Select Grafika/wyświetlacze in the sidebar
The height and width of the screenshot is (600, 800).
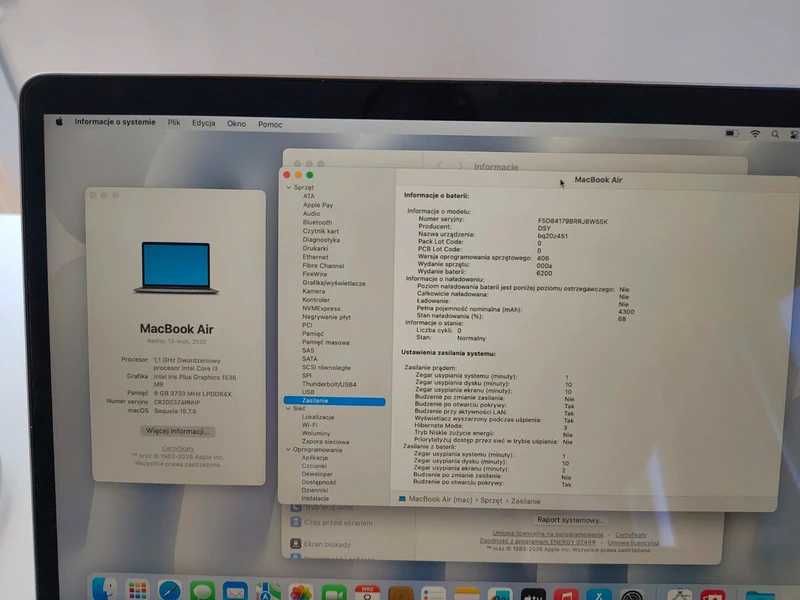(334, 283)
